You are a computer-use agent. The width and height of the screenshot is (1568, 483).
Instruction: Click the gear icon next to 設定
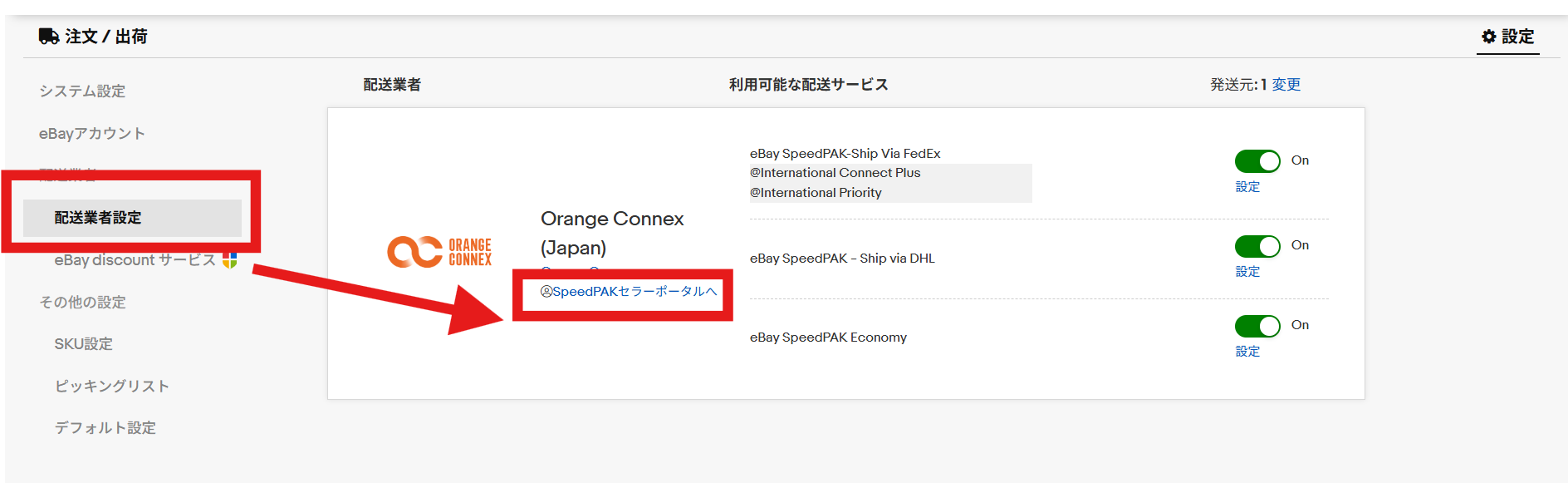pos(1489,37)
